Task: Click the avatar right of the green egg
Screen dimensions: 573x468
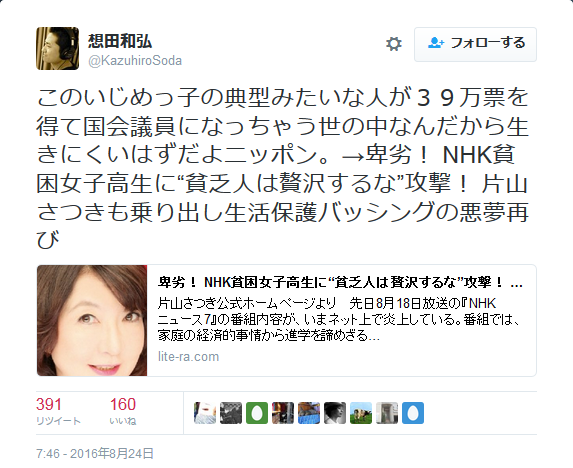Action: pyautogui.click(x=283, y=413)
